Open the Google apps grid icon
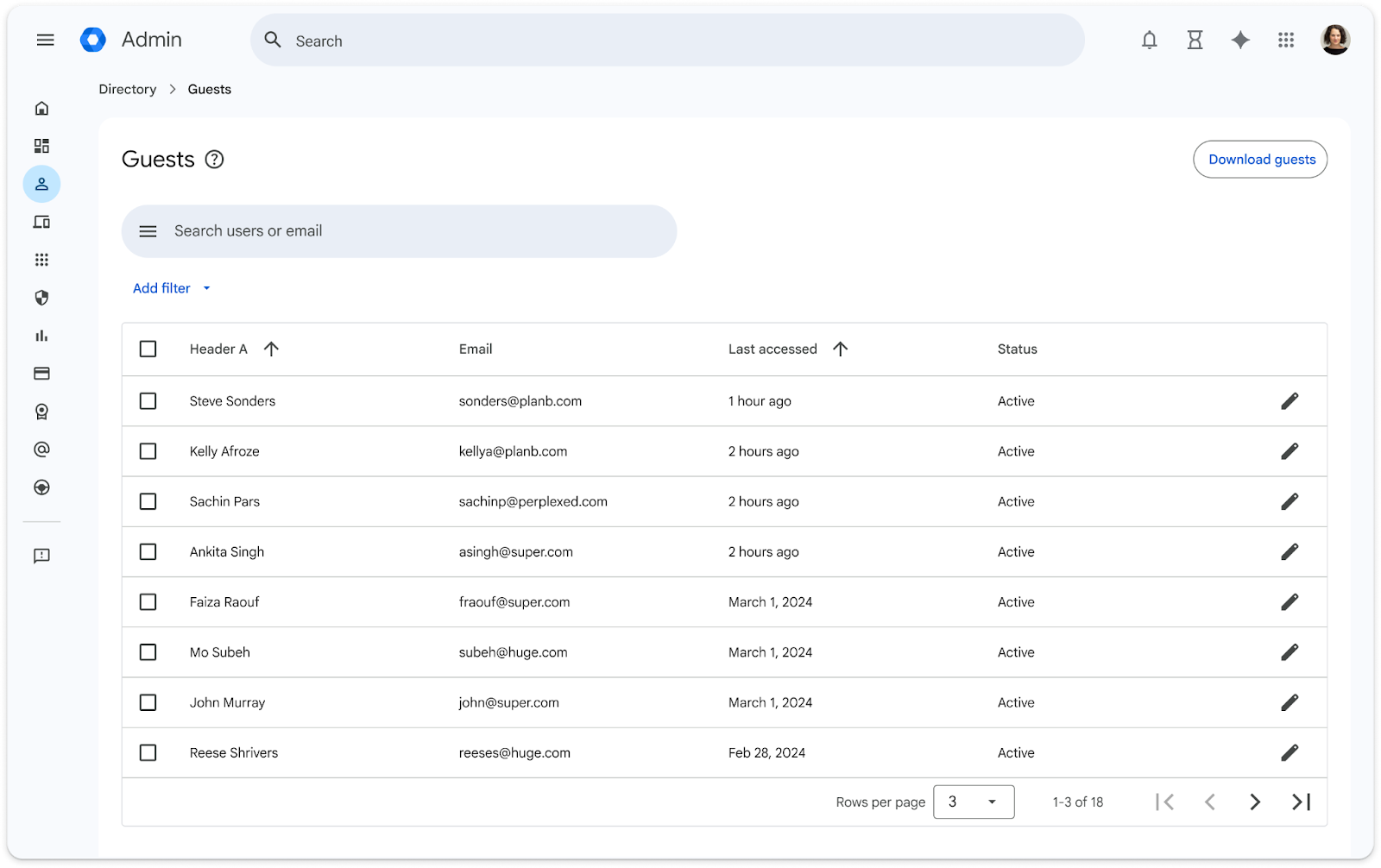The height and width of the screenshot is (868, 1381). point(1286,40)
